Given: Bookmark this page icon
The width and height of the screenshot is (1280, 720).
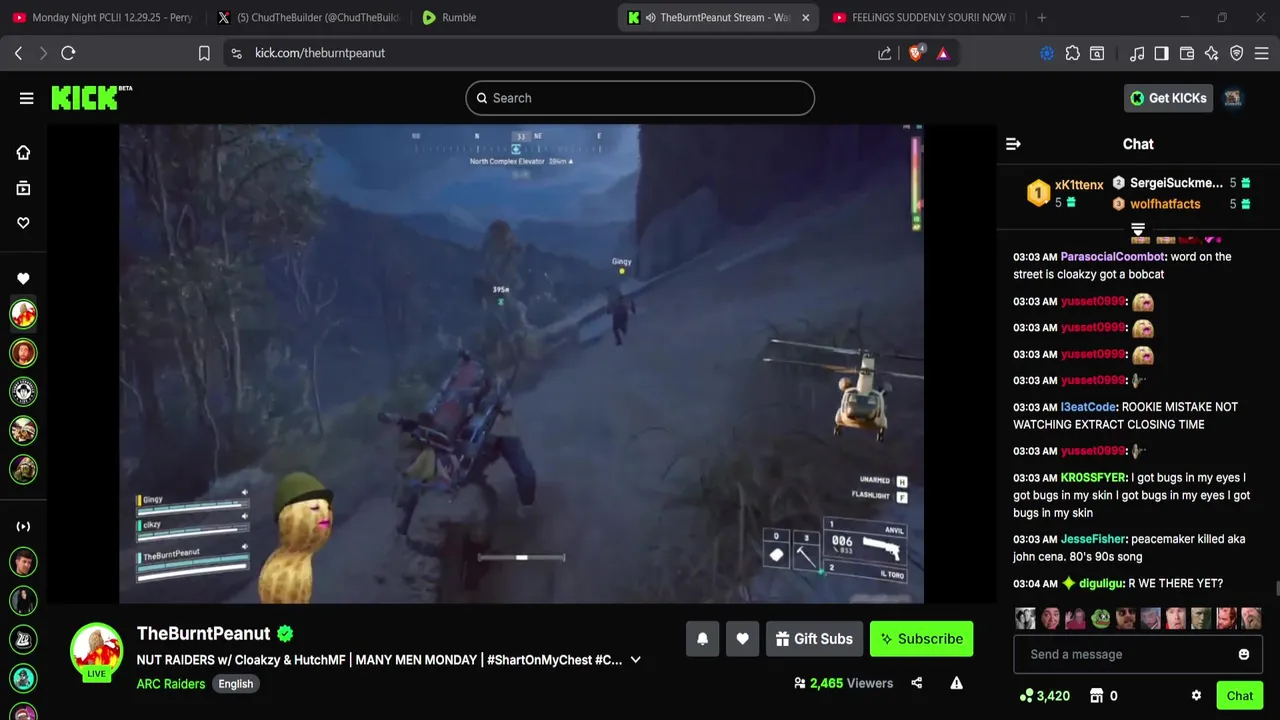Looking at the screenshot, I should click(x=204, y=53).
